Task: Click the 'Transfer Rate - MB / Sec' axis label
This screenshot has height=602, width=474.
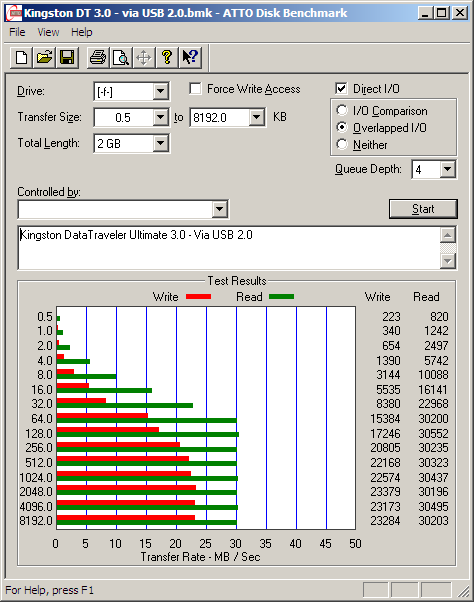Action: 200,557
